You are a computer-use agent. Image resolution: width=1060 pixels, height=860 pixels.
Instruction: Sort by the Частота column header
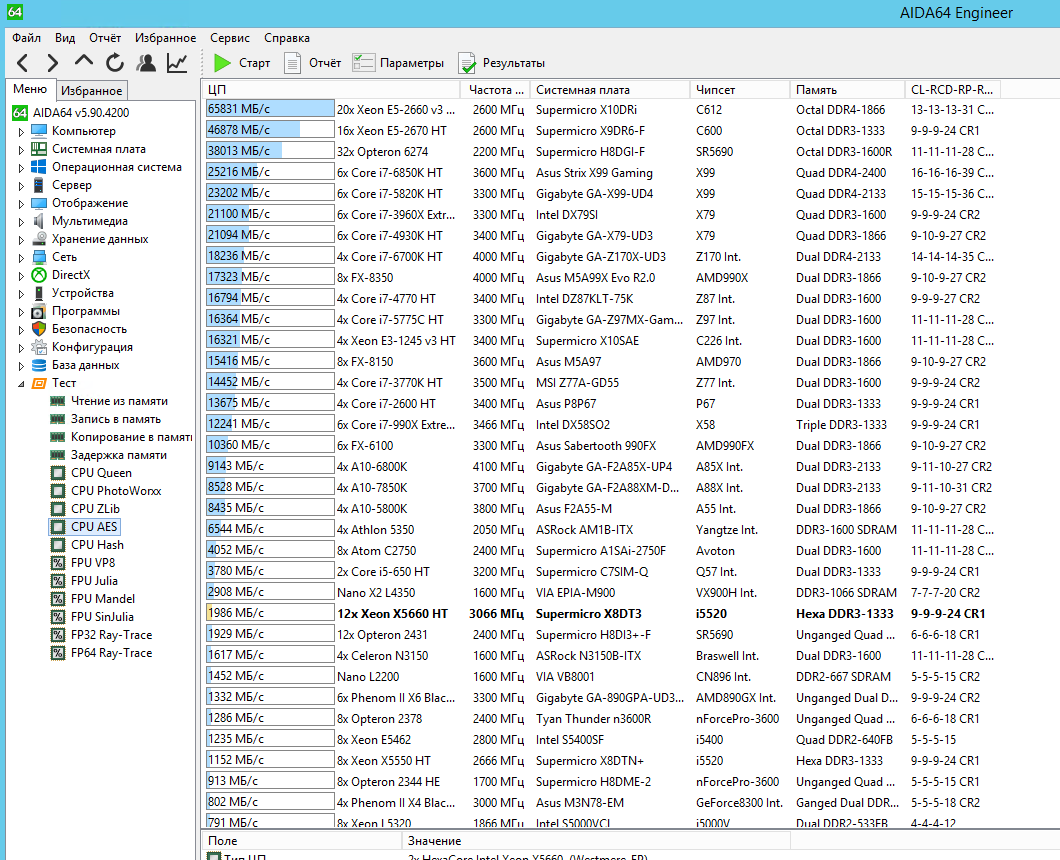coord(494,89)
